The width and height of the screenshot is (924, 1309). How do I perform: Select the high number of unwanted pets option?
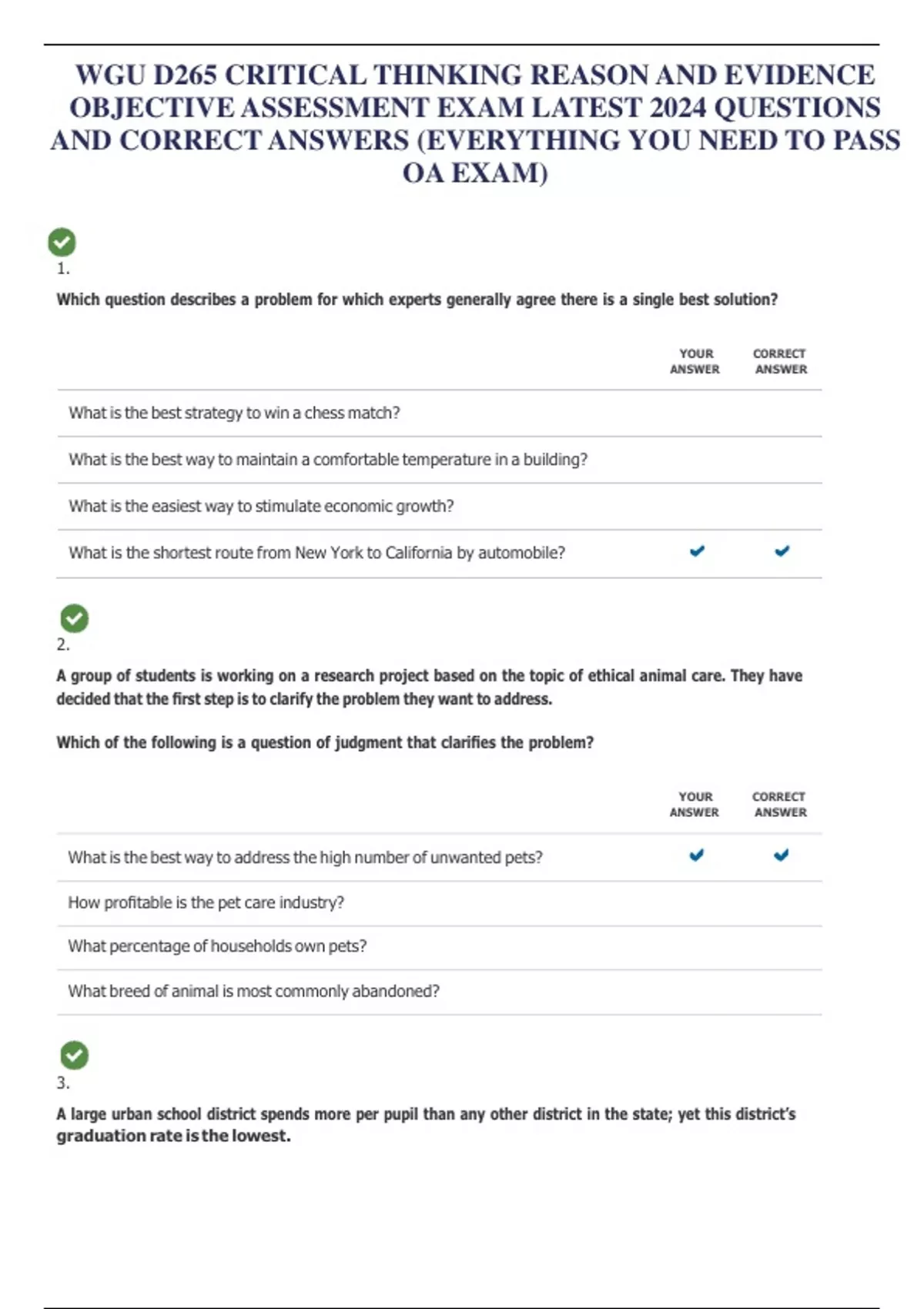coord(305,858)
